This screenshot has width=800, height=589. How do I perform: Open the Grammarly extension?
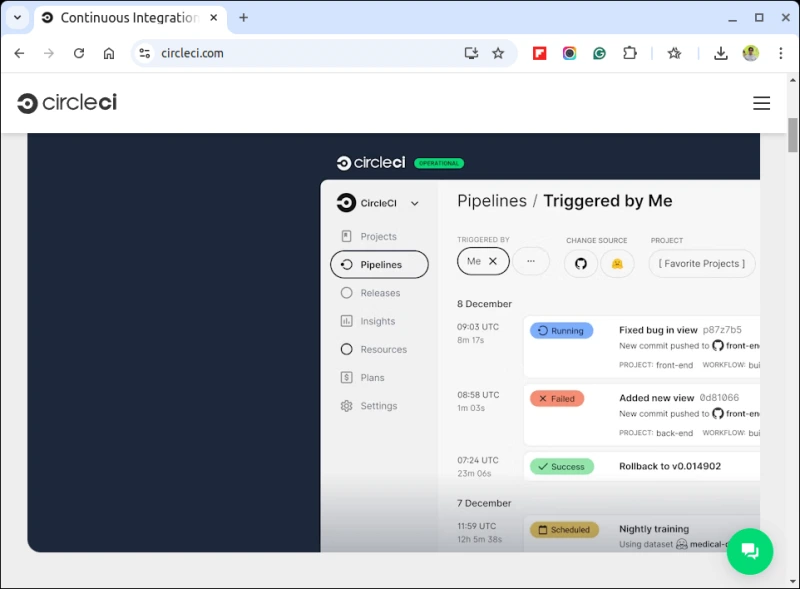(599, 53)
